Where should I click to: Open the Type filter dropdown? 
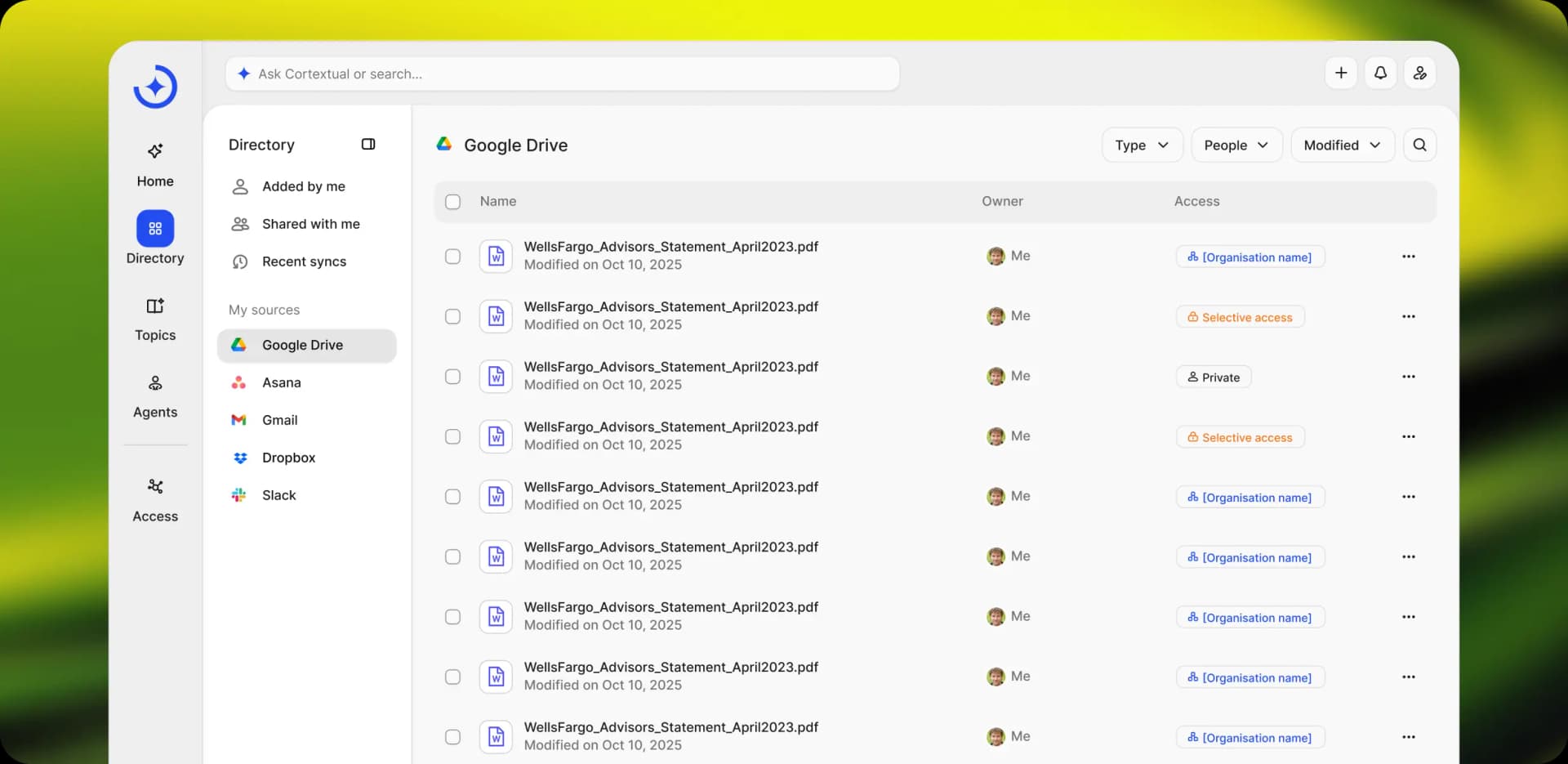click(x=1142, y=145)
